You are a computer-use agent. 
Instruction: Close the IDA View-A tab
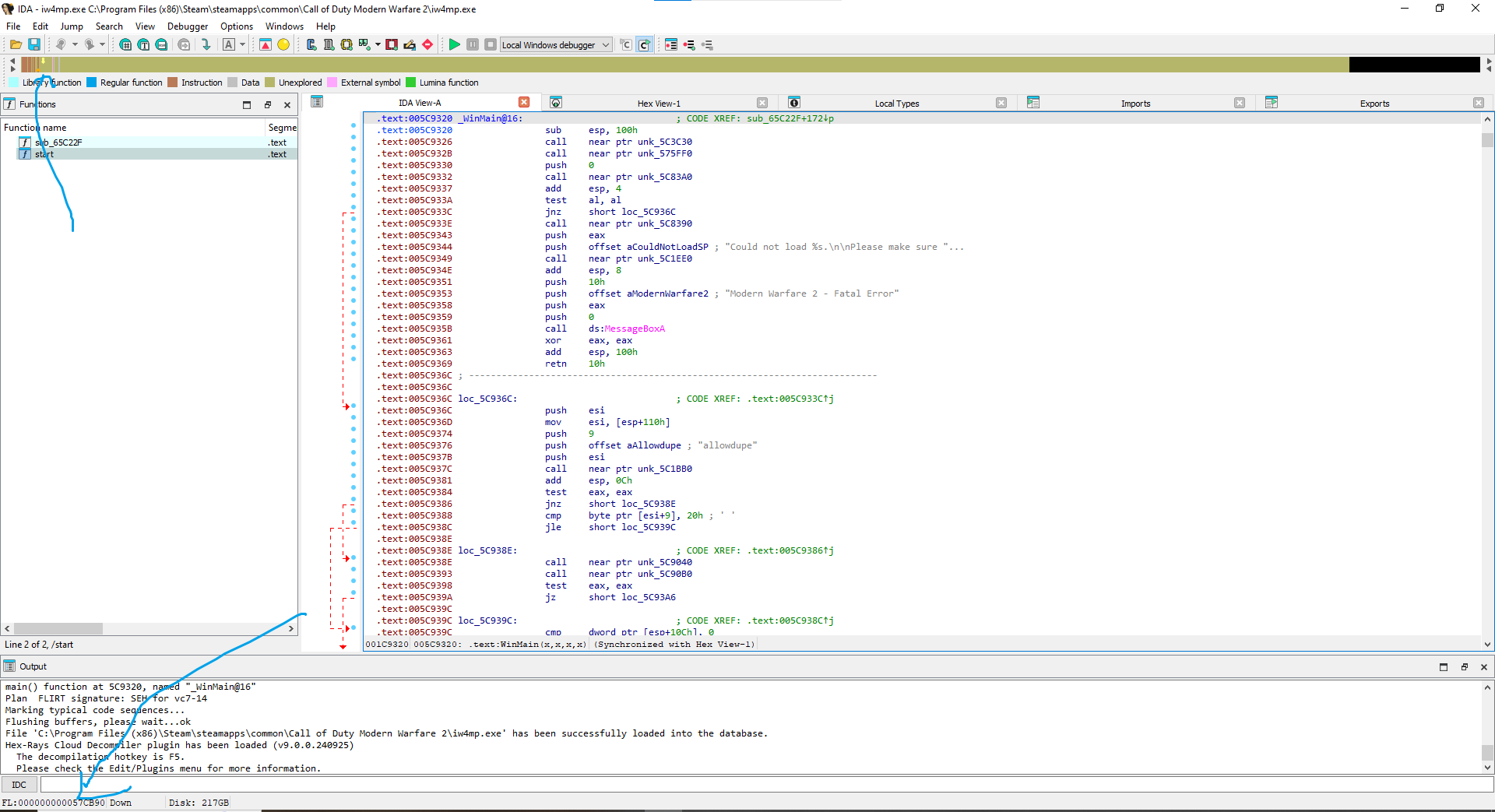point(524,102)
